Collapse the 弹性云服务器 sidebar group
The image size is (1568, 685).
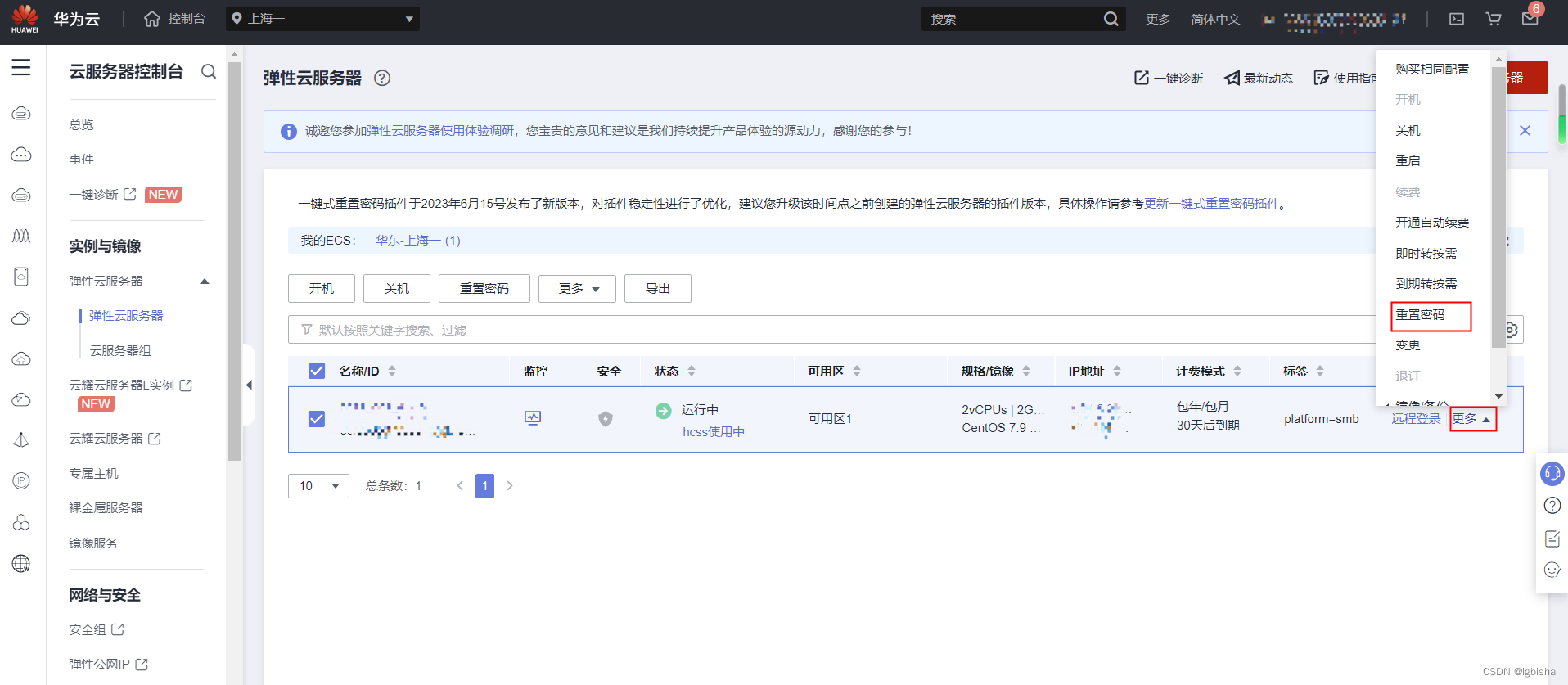point(205,282)
